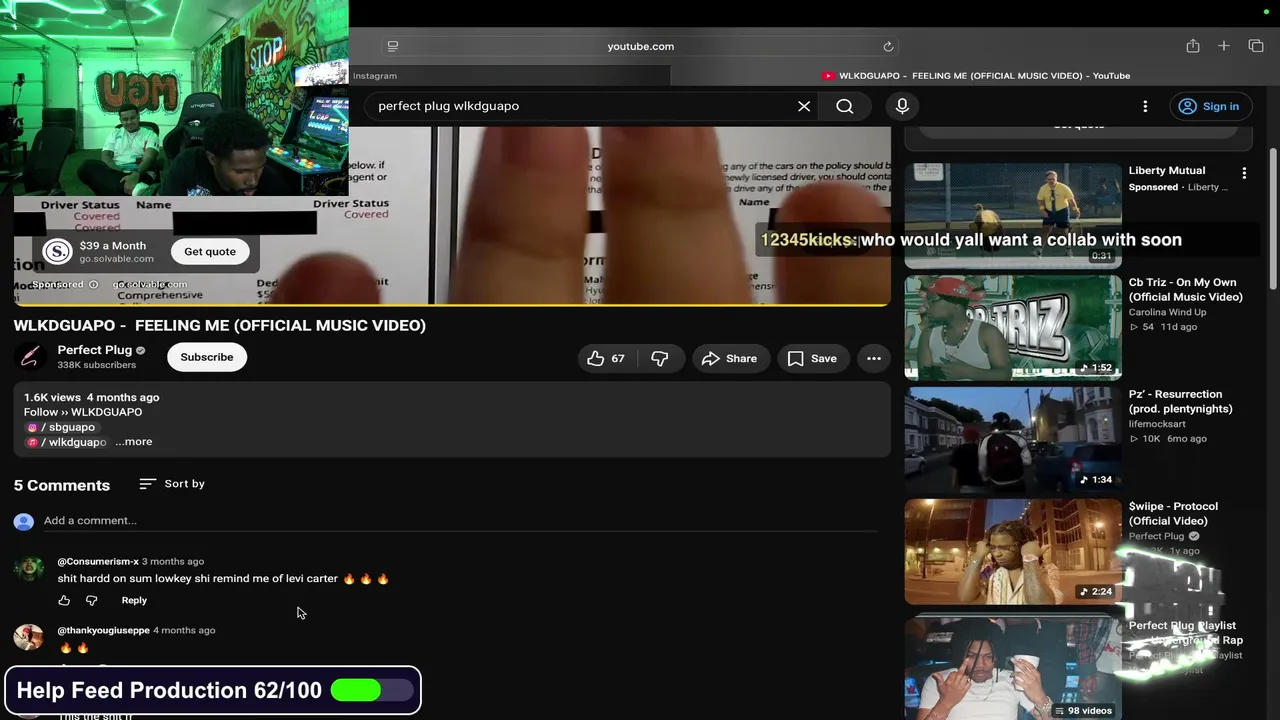Open the Liberty Mutual sponsored video thumbnail
1280x720 pixels.
coord(1013,216)
